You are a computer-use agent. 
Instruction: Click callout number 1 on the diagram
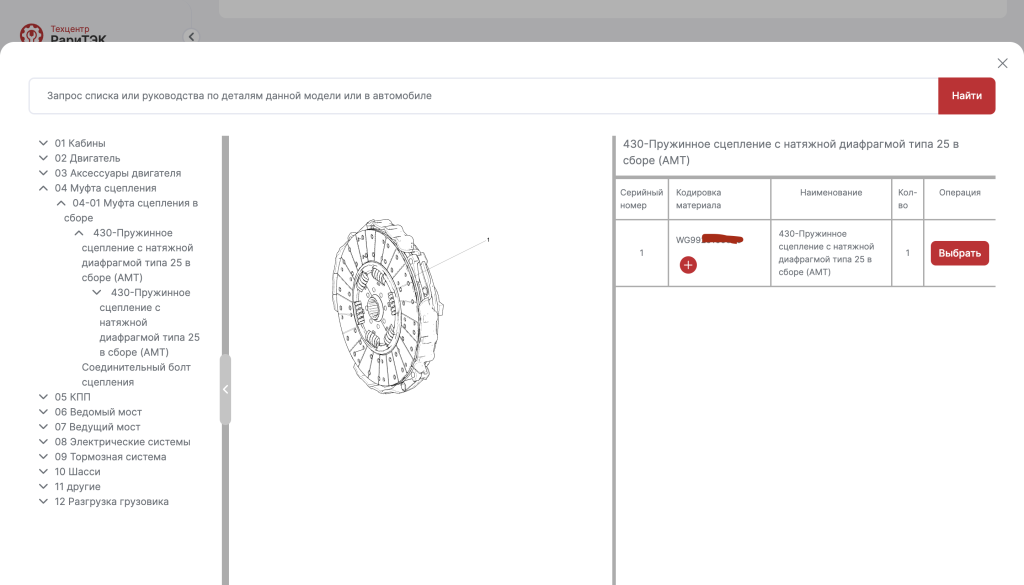point(488,240)
